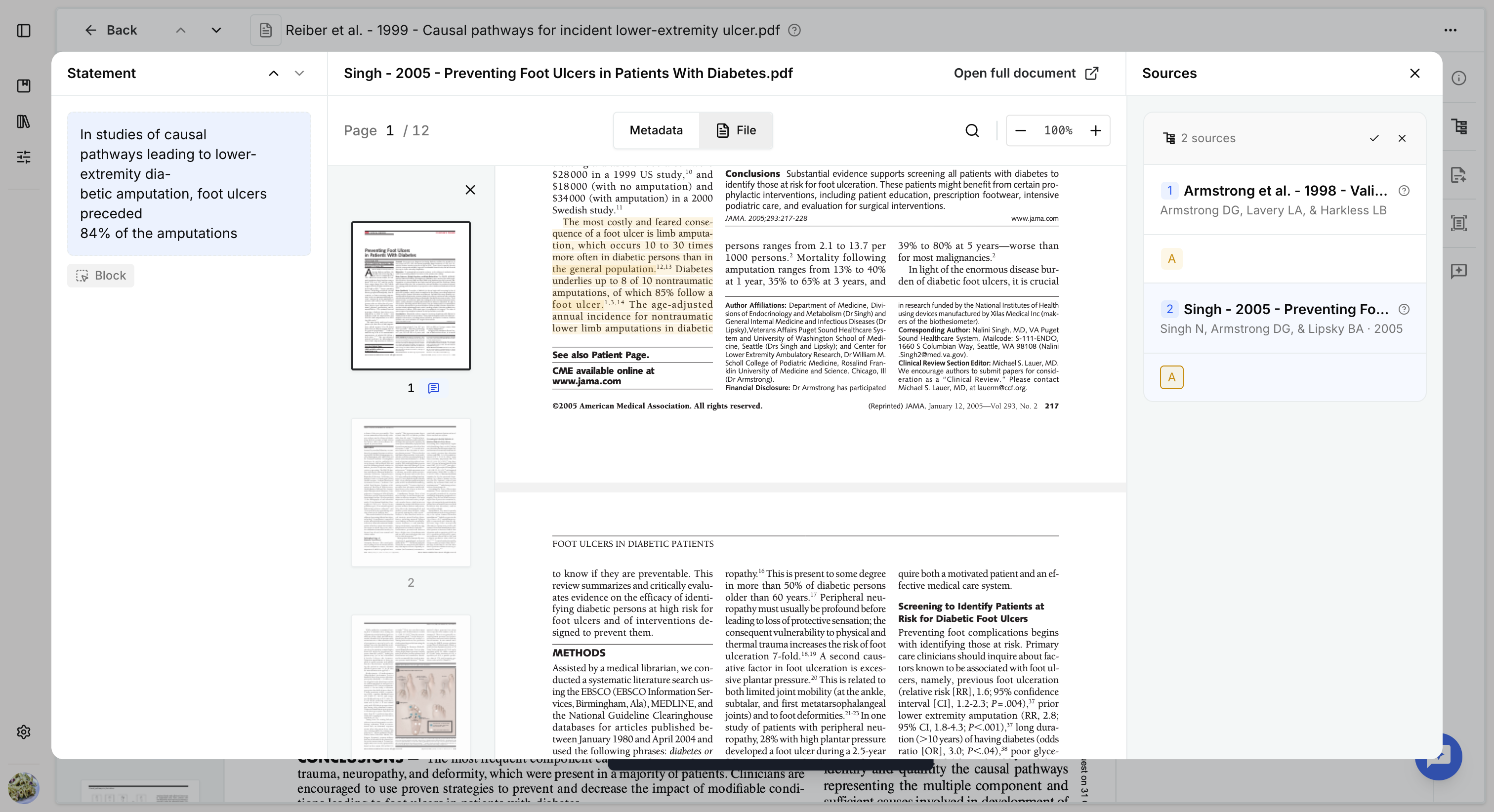1494x812 pixels.
Task: Click the 100% zoom value
Action: point(1058,130)
